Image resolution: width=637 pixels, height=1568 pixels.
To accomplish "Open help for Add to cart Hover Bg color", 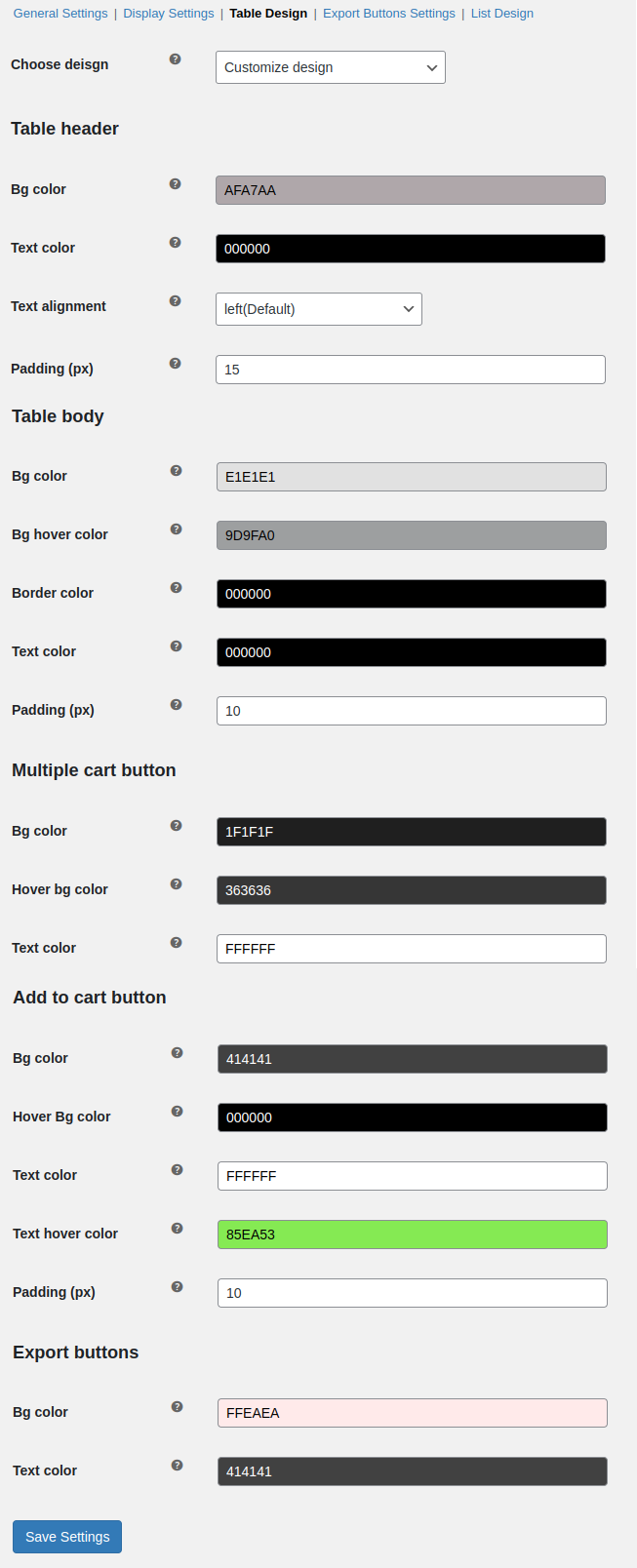I will (176, 1111).
